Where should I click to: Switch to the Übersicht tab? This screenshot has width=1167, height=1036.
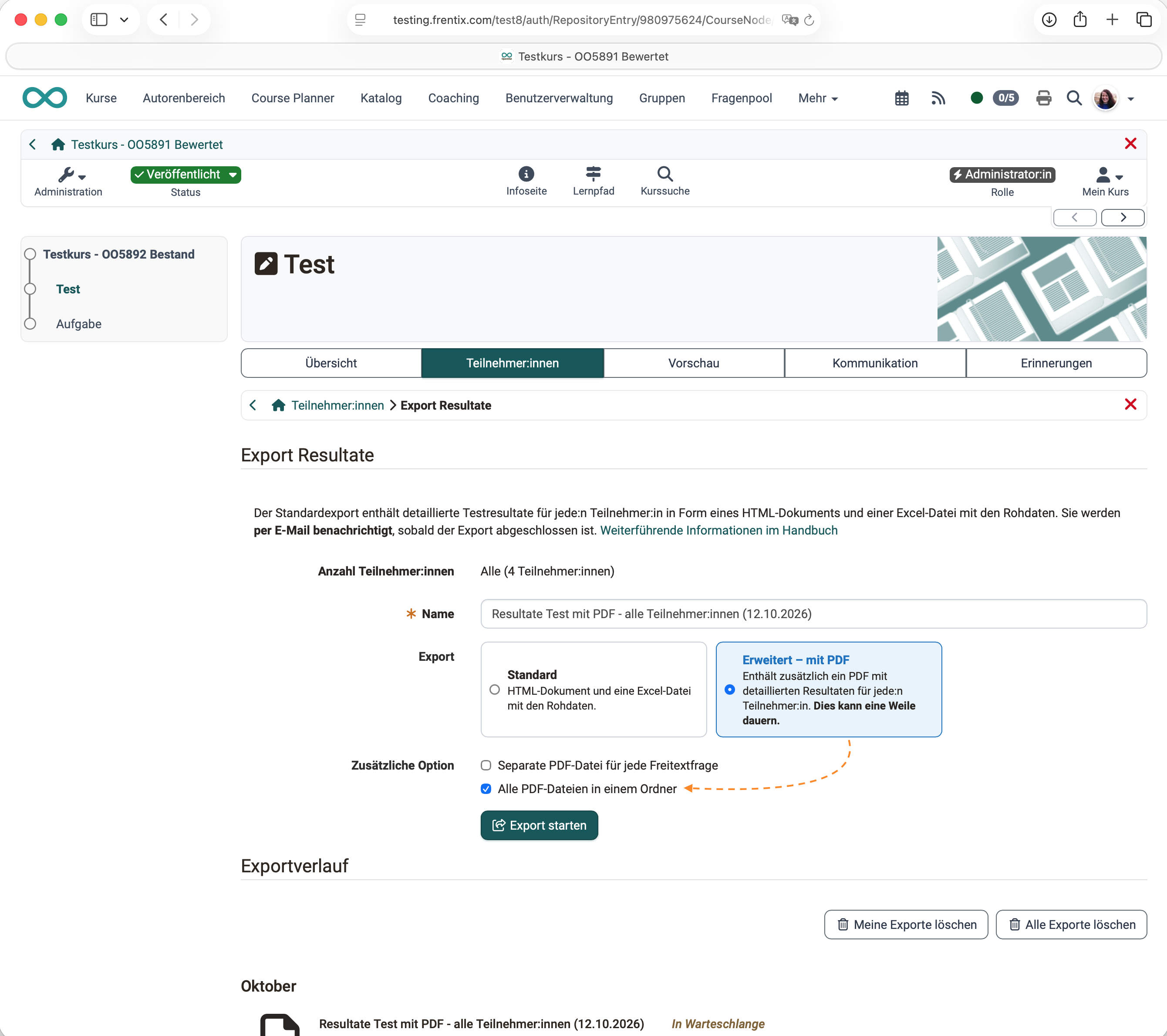pyautogui.click(x=331, y=363)
